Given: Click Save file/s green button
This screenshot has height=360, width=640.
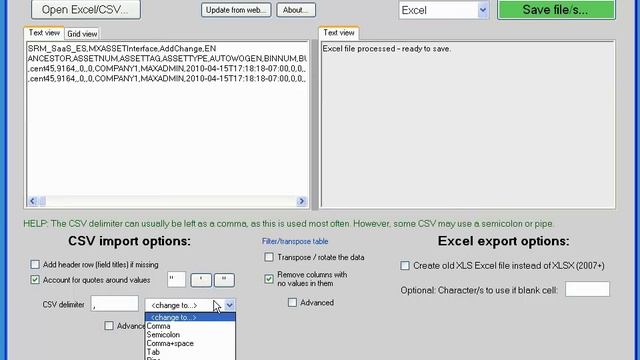Looking at the screenshot, I should pos(556,9).
